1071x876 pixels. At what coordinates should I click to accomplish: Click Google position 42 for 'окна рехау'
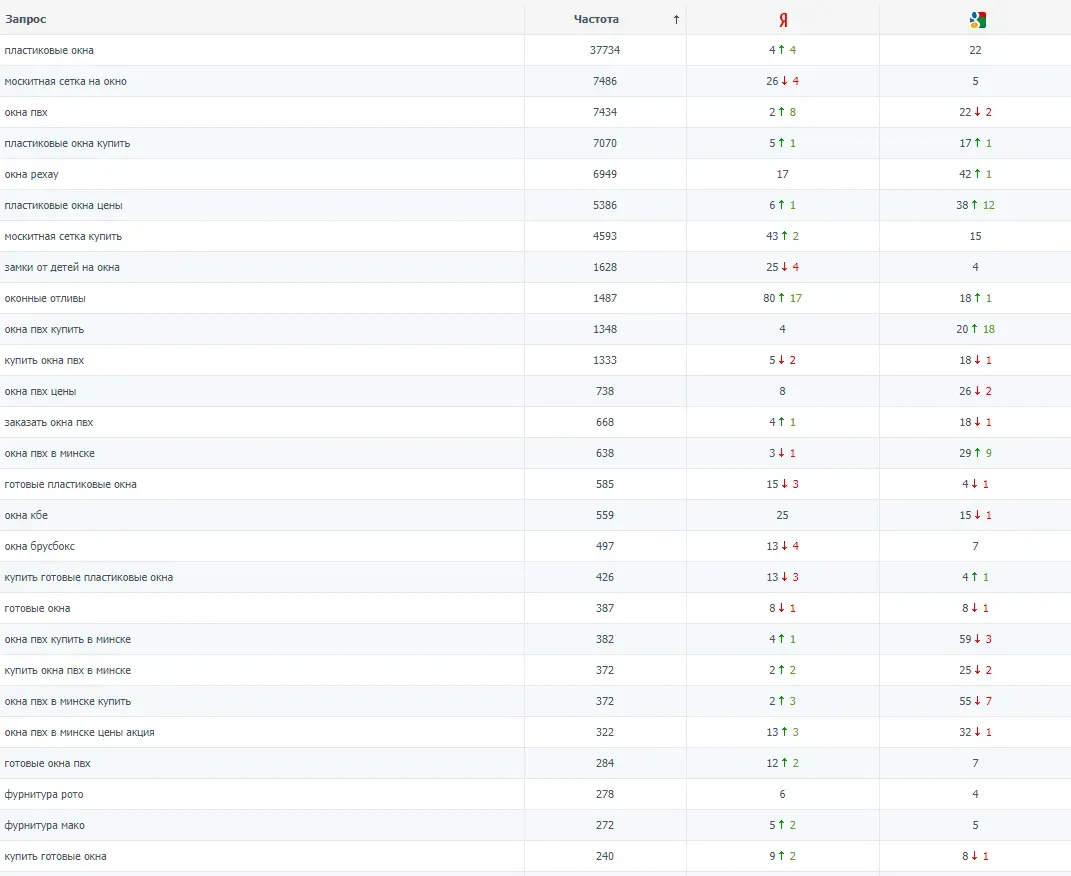[965, 174]
